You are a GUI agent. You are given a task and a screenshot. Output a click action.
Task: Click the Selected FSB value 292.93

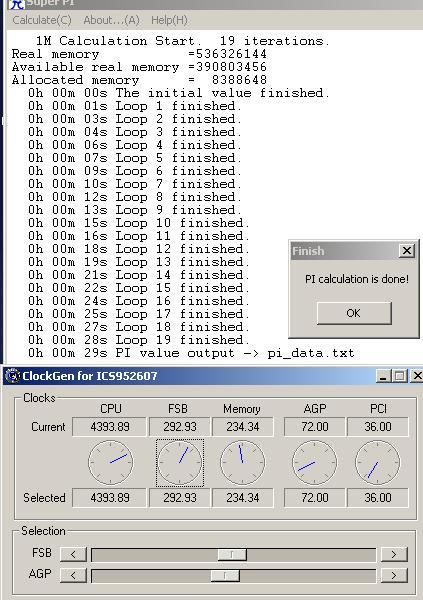tap(180, 498)
